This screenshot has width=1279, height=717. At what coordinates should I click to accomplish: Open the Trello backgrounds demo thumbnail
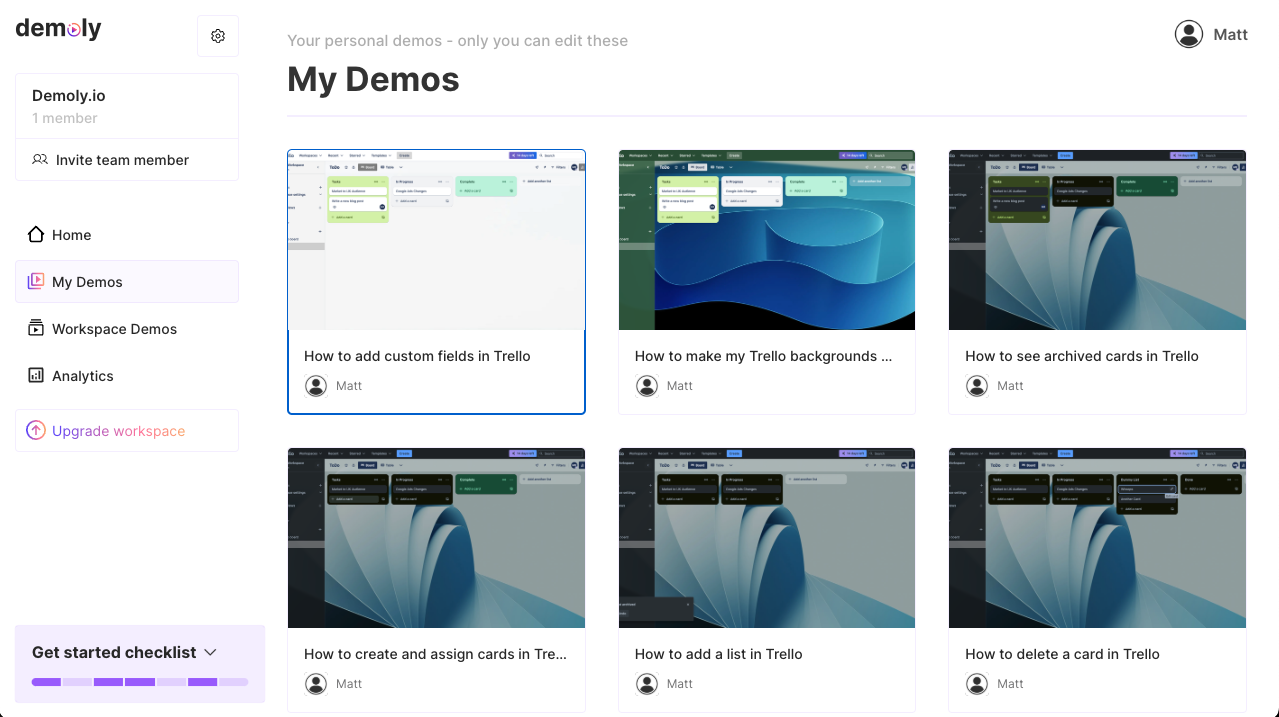tap(767, 240)
